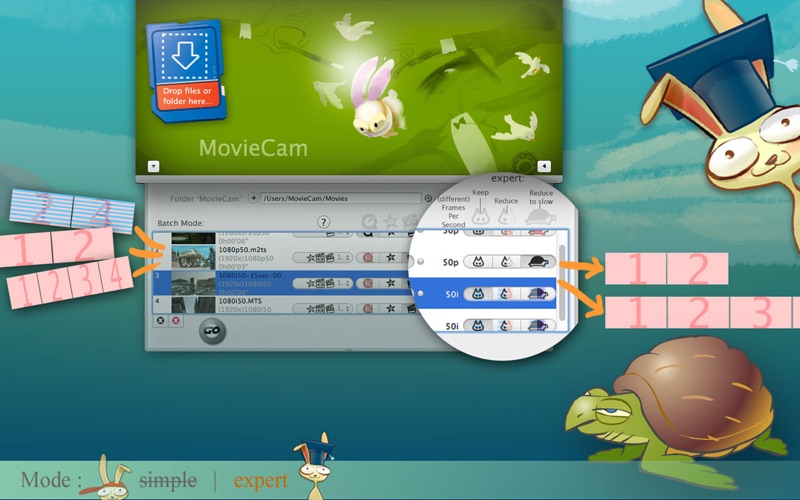The height and width of the screenshot is (500, 800).
Task: Click the file name '1080i50.MTS'
Action: pos(240,301)
